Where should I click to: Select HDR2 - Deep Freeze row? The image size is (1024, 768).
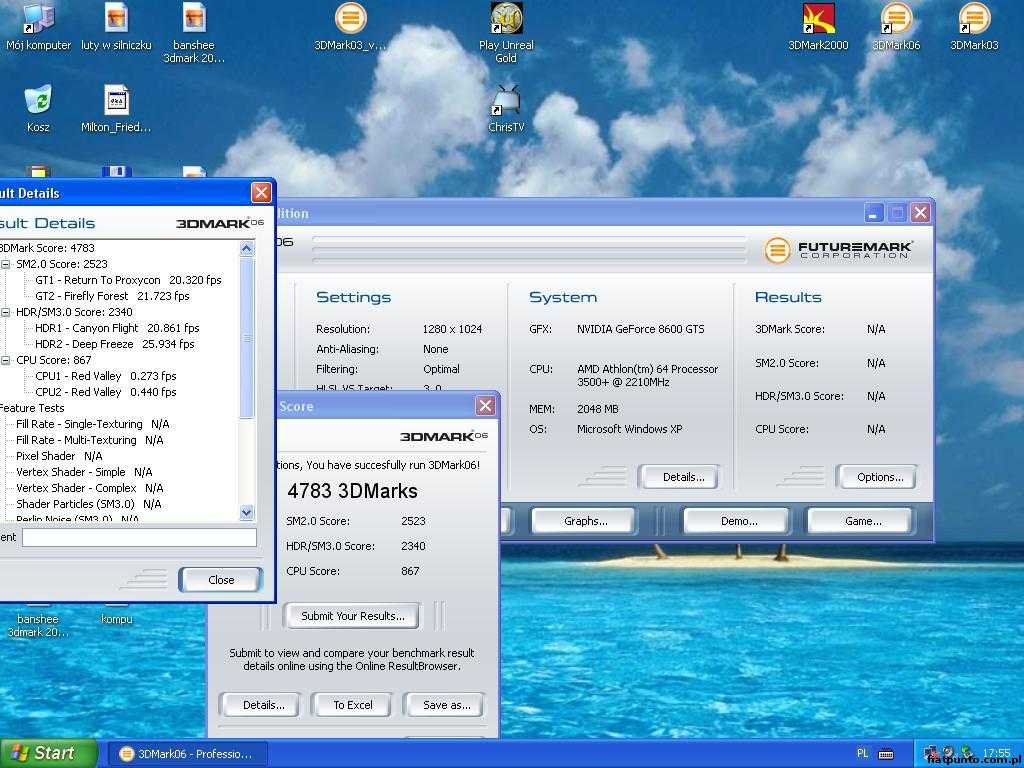point(114,344)
